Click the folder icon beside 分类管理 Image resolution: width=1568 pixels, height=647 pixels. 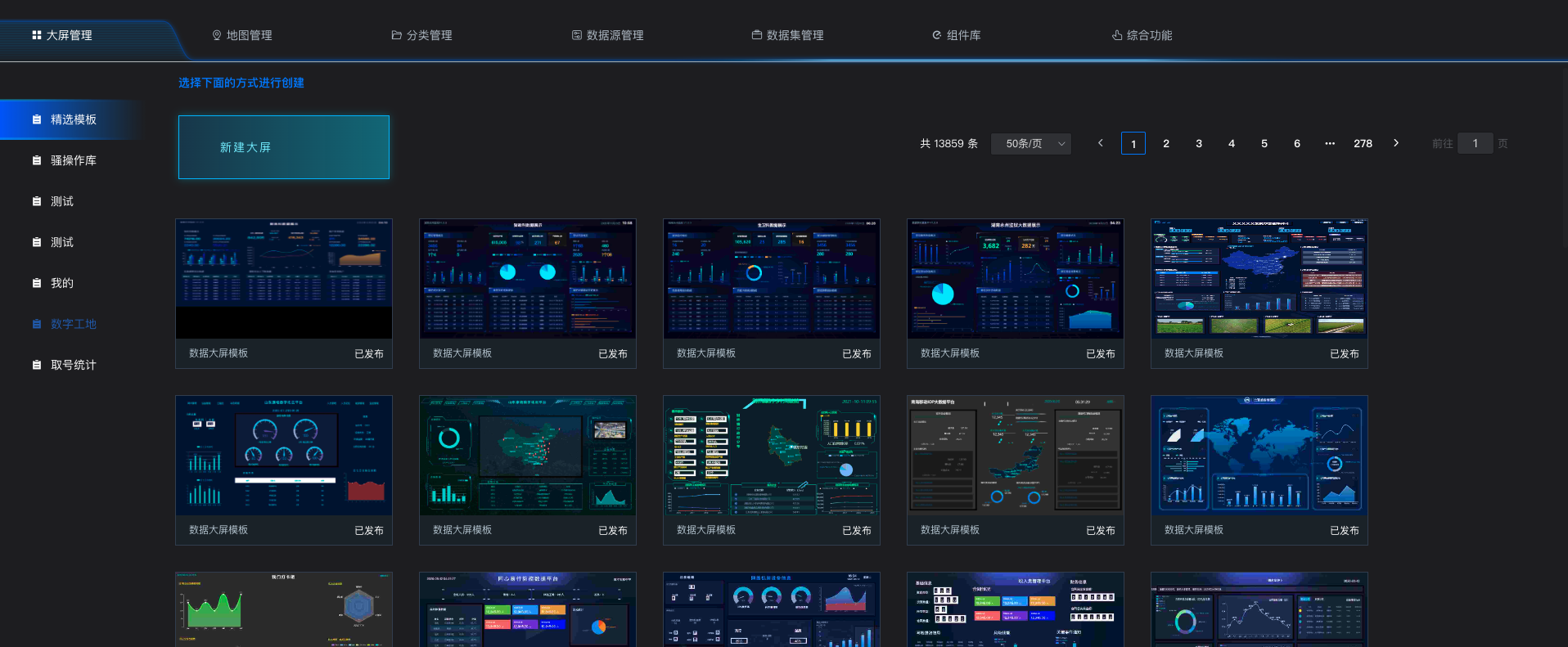(x=396, y=35)
